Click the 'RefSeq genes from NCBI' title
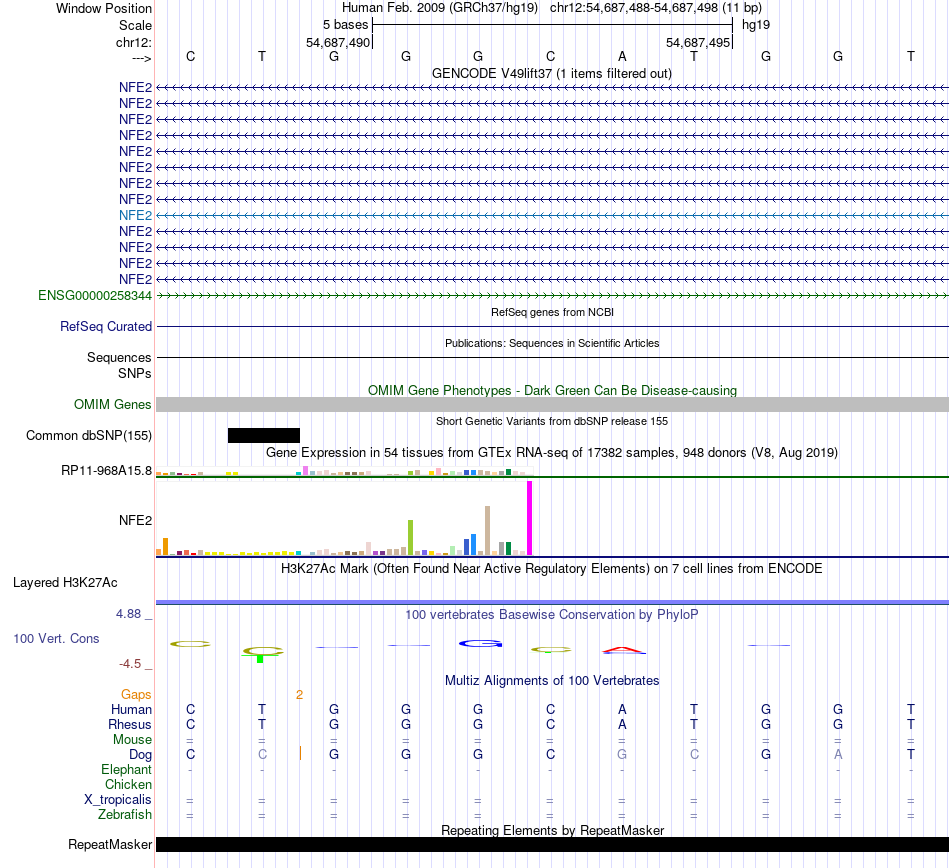 point(552,312)
